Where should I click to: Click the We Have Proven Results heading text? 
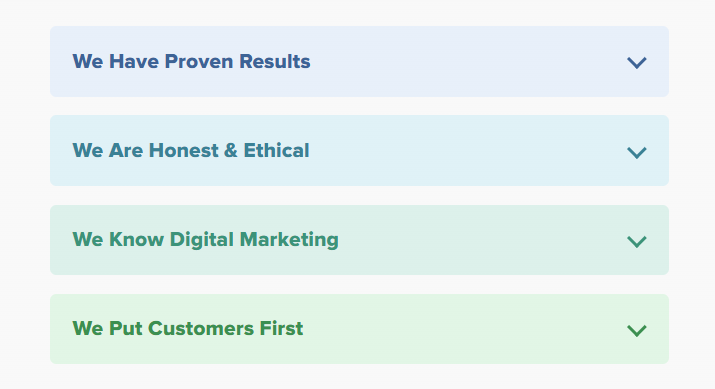coord(192,61)
